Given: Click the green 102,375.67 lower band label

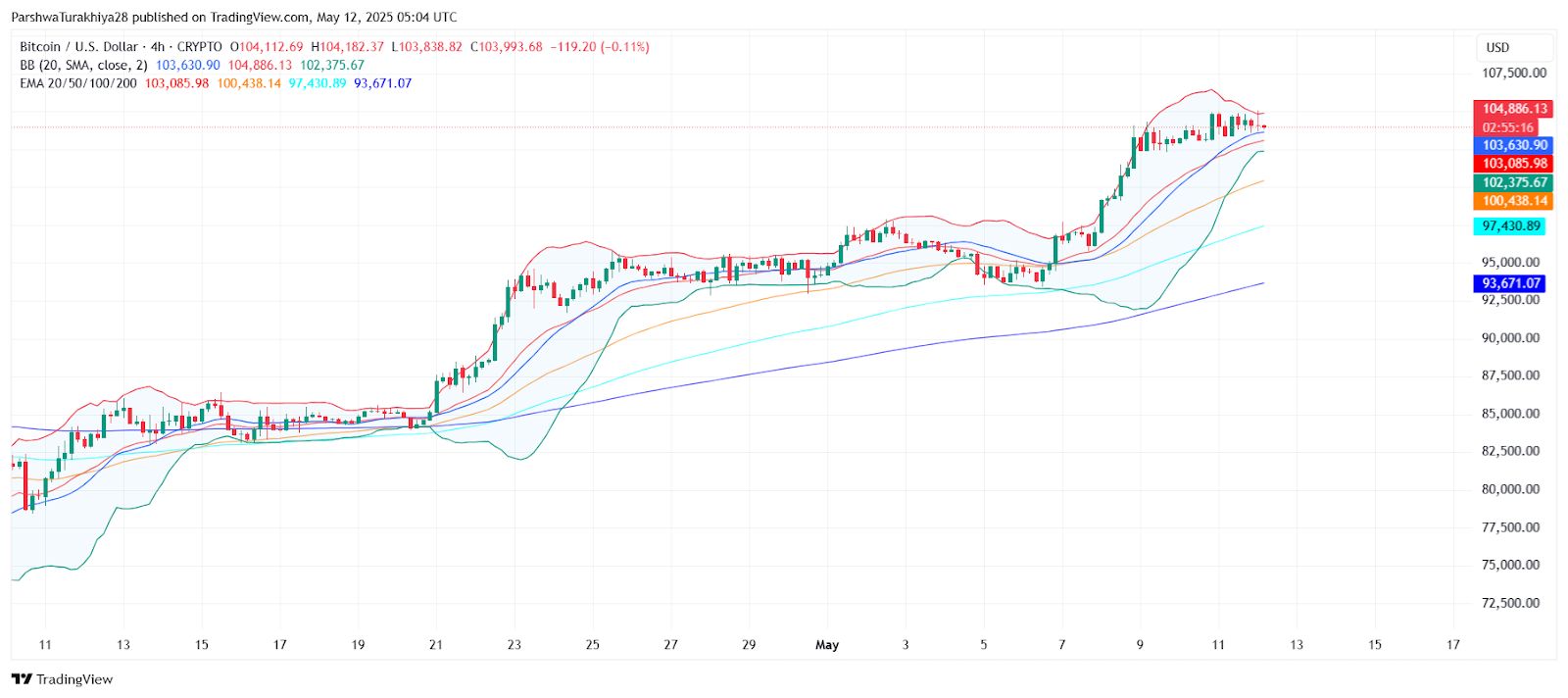Looking at the screenshot, I should 1514,182.
